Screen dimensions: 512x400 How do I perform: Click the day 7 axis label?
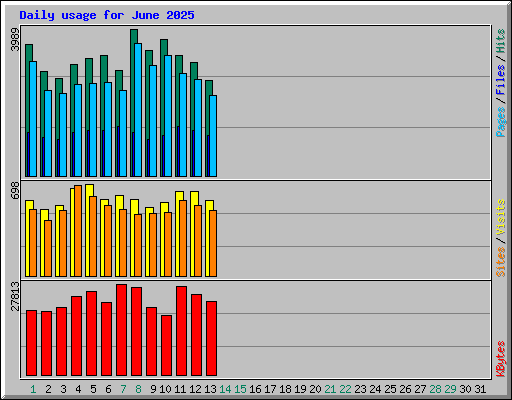pyautogui.click(x=123, y=389)
